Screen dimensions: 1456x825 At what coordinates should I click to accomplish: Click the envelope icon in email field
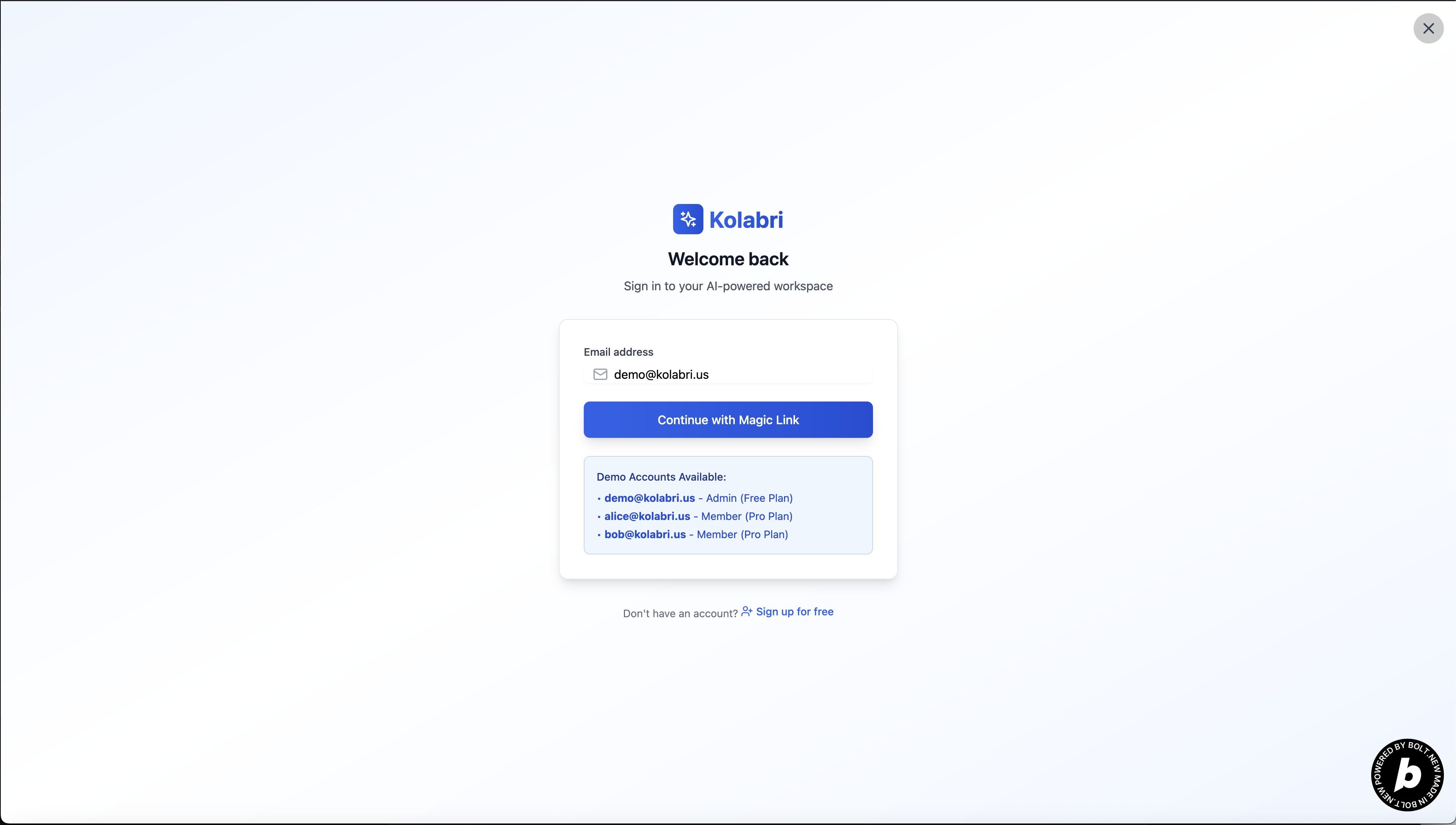click(600, 375)
